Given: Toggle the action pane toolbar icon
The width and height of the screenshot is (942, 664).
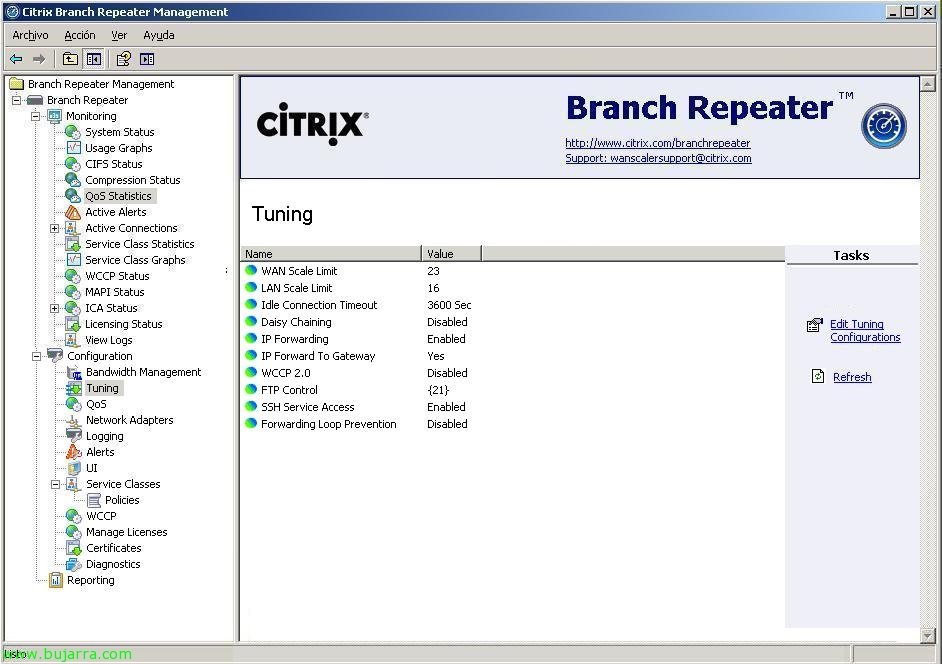Looking at the screenshot, I should coord(147,59).
